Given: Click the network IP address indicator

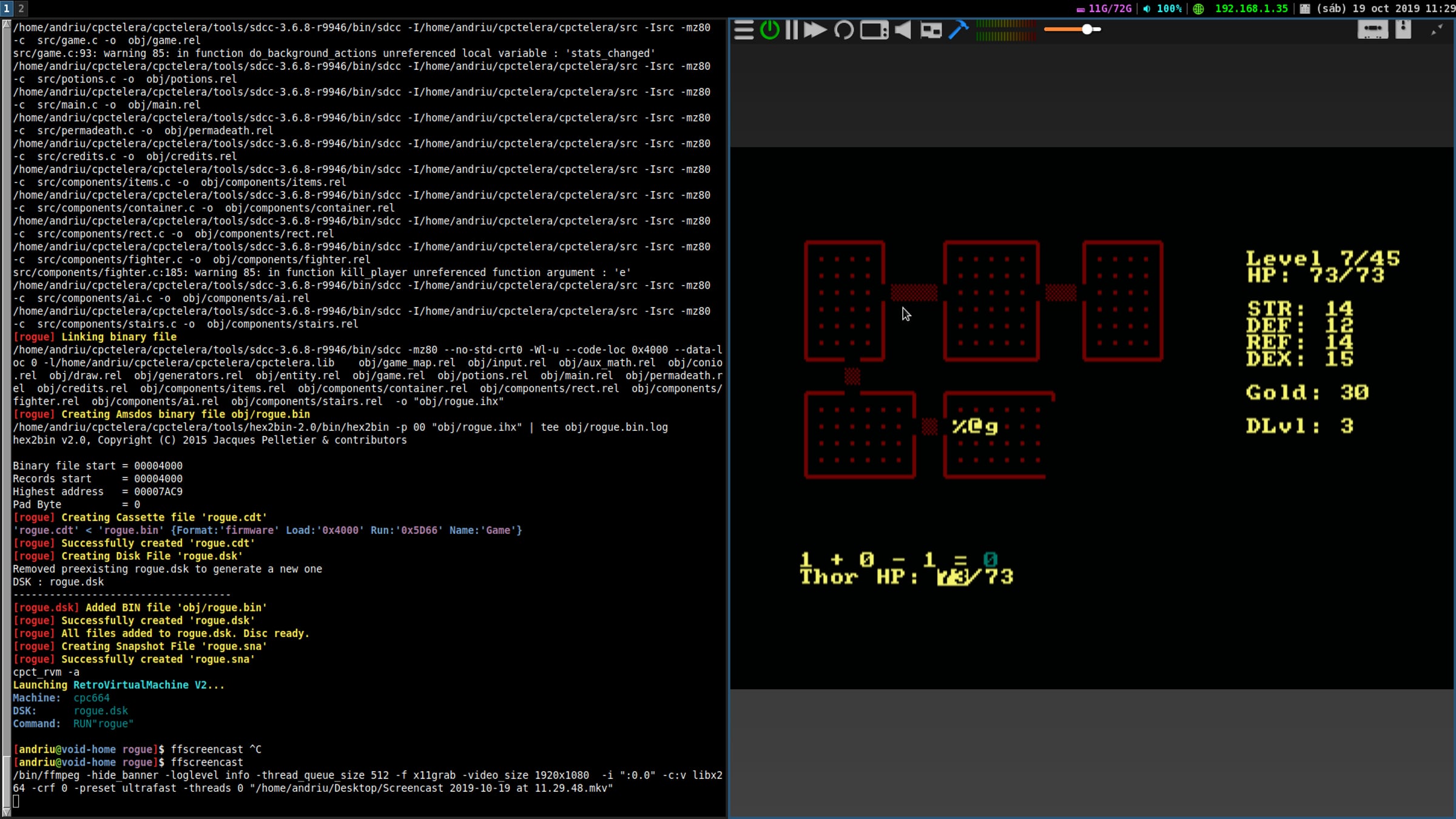Looking at the screenshot, I should click(x=1250, y=8).
